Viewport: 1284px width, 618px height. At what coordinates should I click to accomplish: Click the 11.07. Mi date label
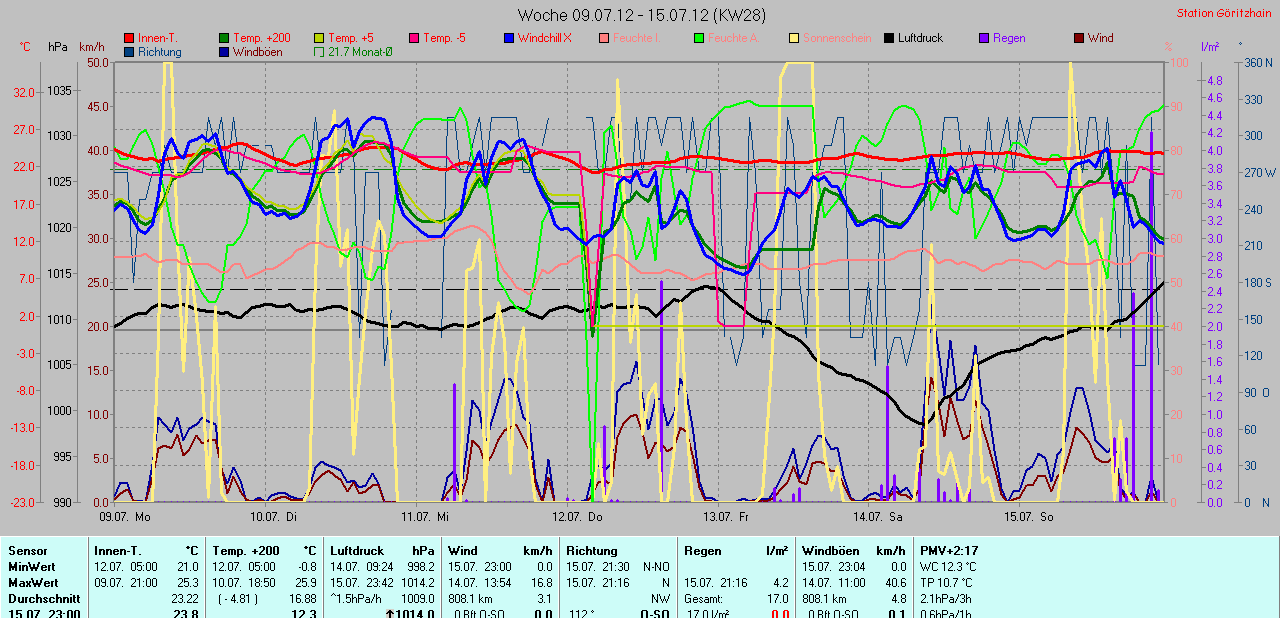tap(425, 517)
